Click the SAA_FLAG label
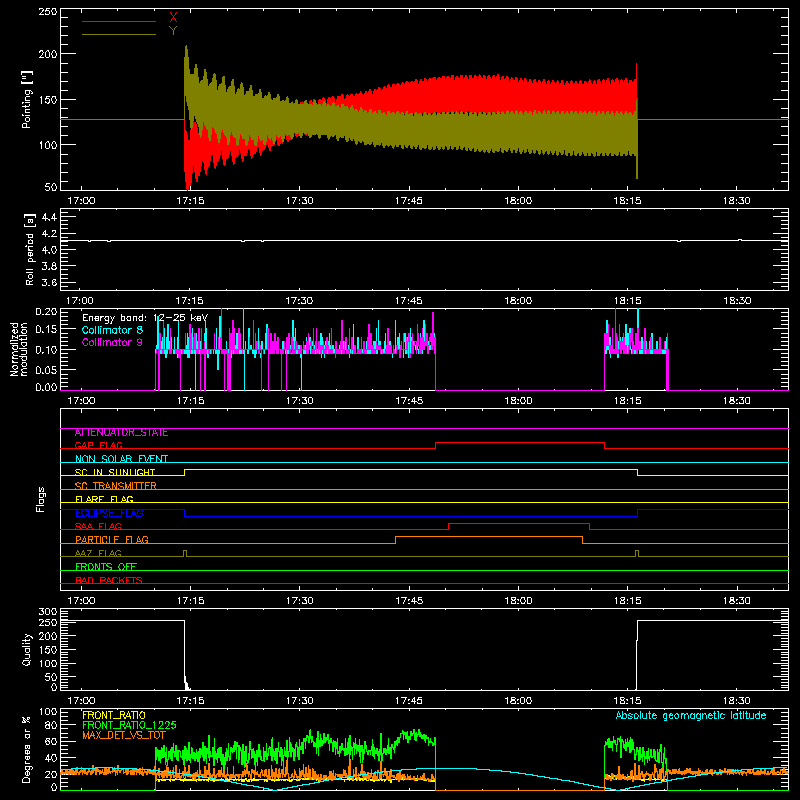 pos(98,526)
